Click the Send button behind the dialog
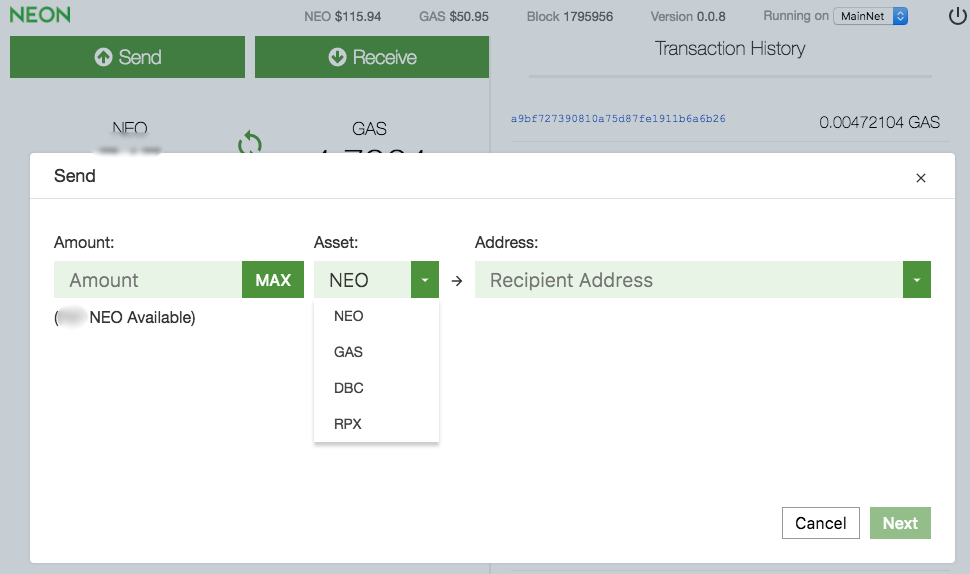Viewport: 970px width, 574px height. [127, 57]
